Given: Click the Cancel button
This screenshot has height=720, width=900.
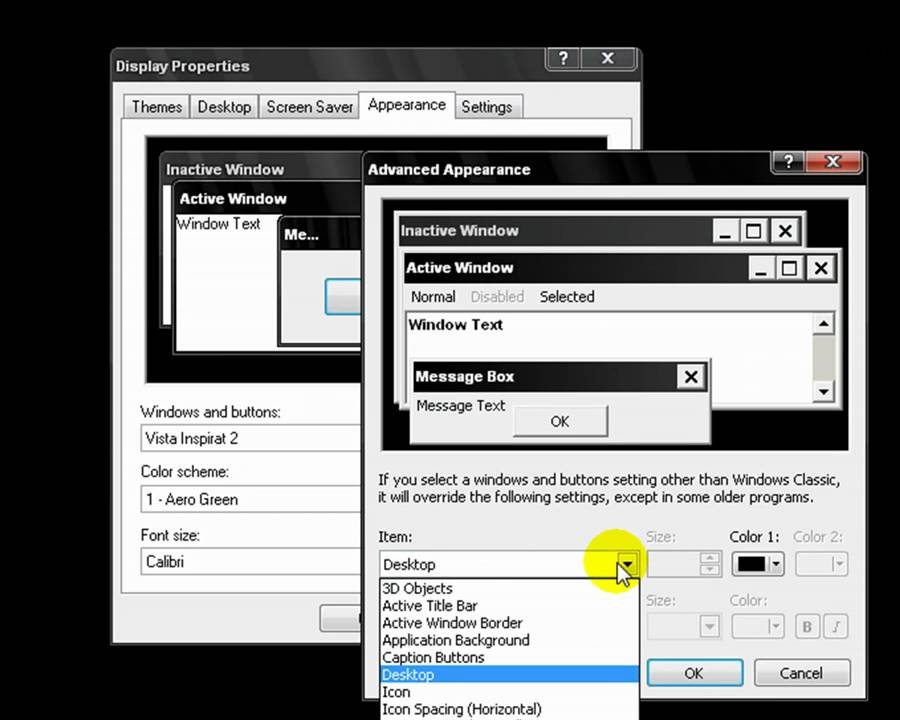Looking at the screenshot, I should point(801,673).
